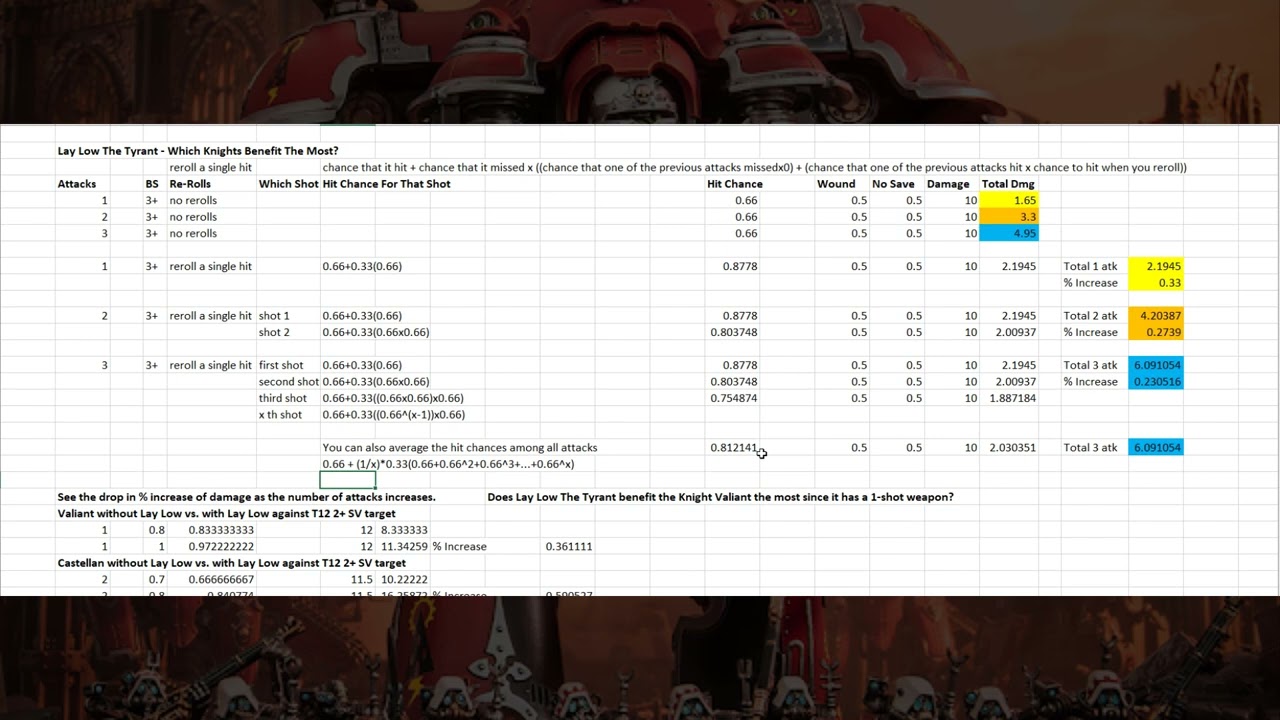Select the title cell 'Lay Low The Tyrant - Which Knights Benefit The Most?'

point(198,151)
